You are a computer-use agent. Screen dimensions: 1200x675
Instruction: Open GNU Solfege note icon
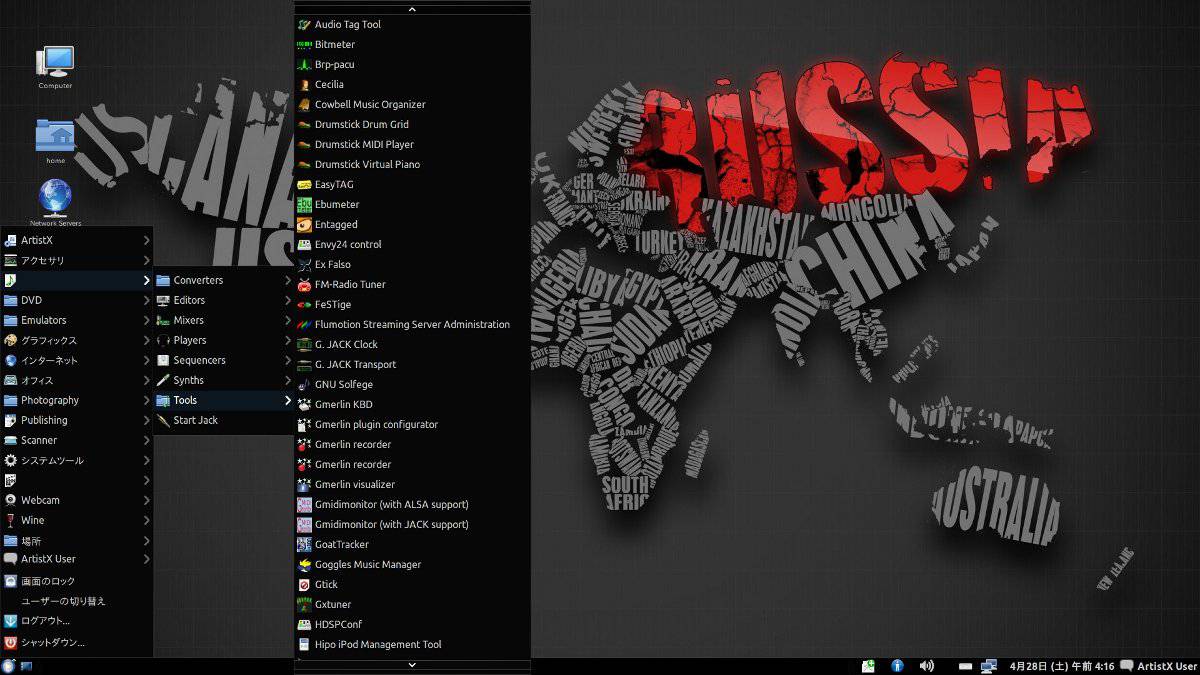point(305,384)
